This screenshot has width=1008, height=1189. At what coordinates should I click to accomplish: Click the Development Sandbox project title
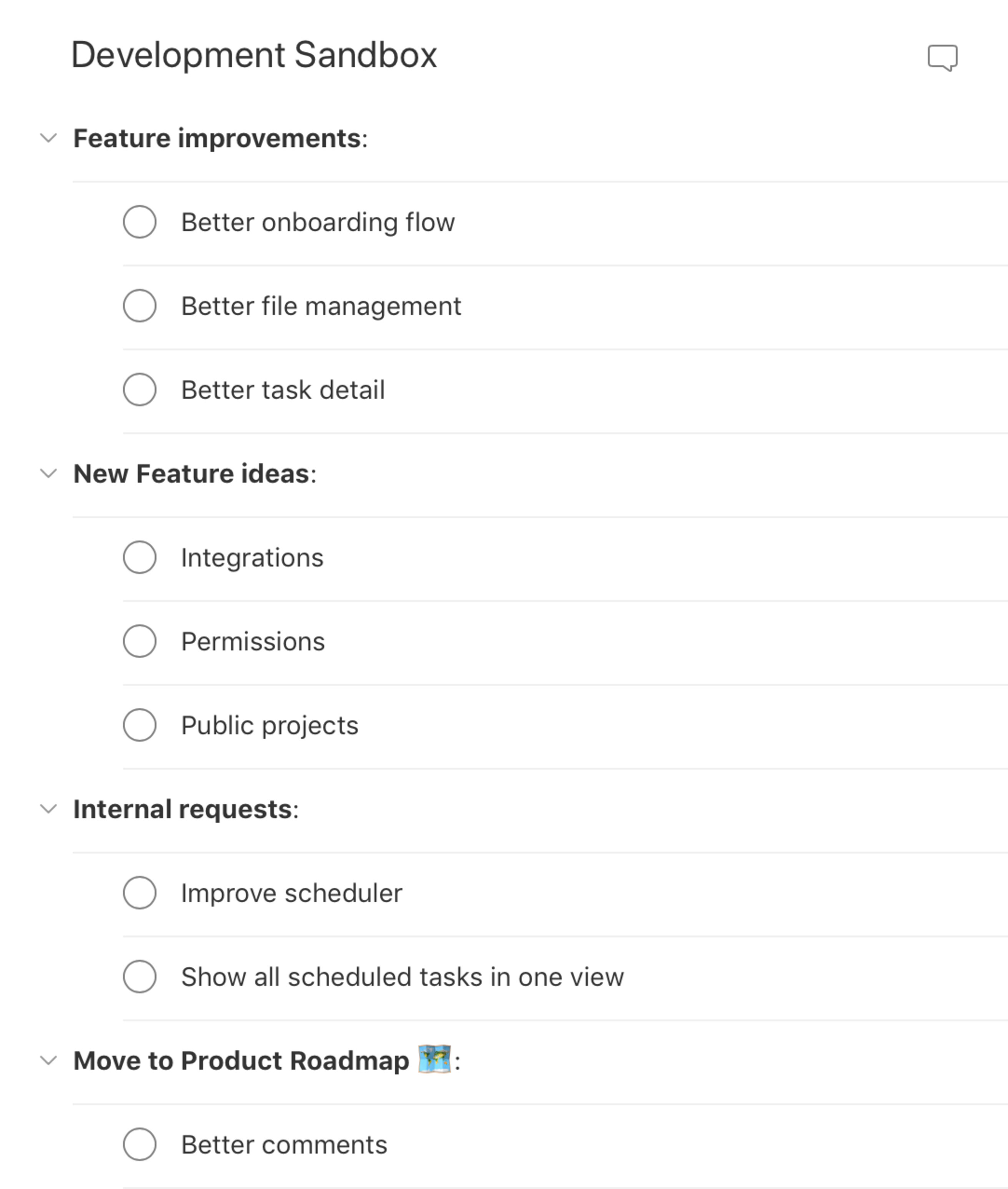[254, 54]
